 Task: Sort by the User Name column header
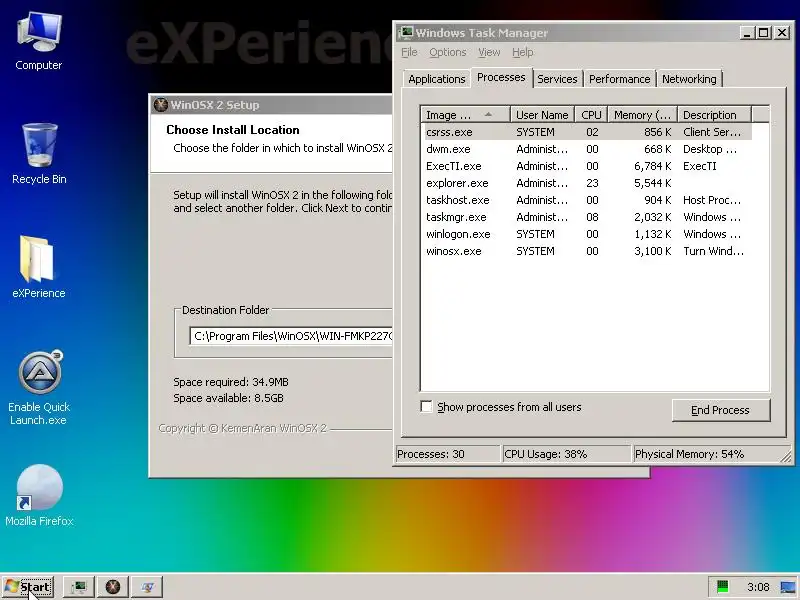542,115
